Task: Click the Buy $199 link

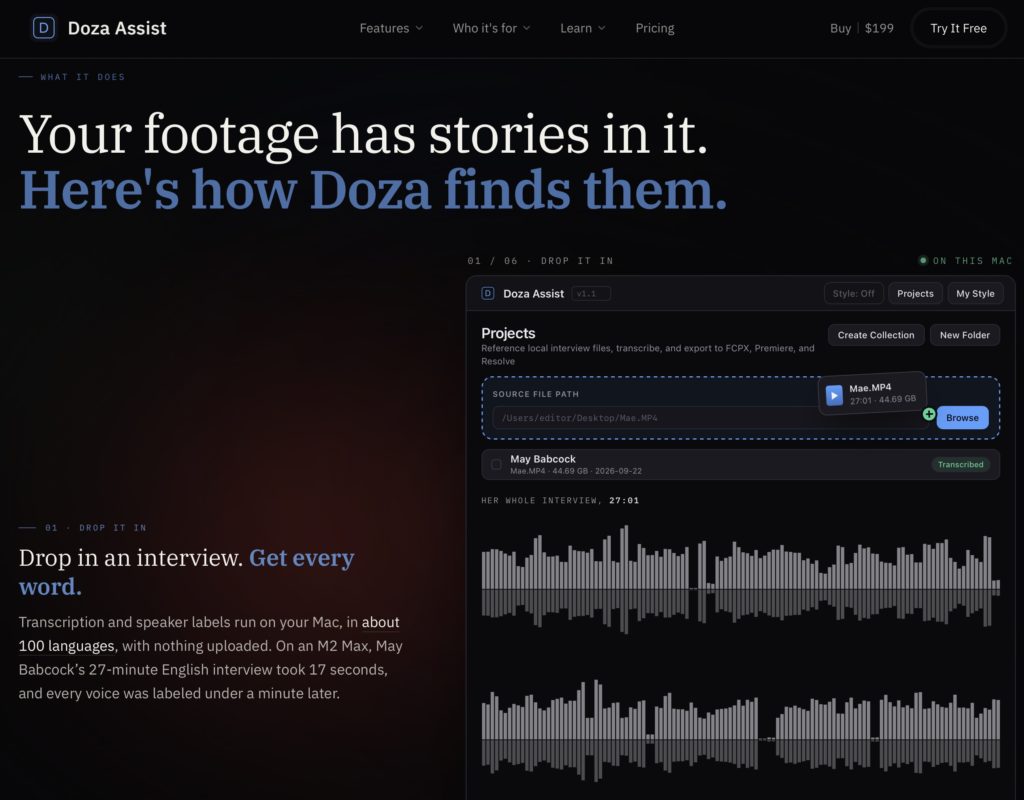Action: pos(861,28)
